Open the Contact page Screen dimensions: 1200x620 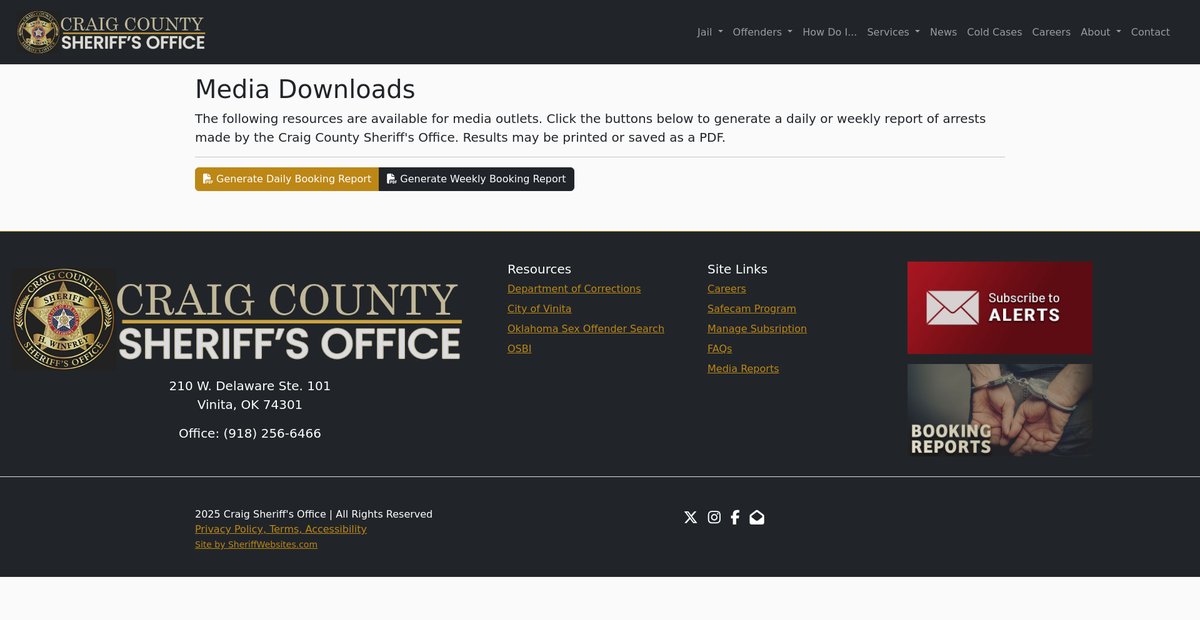pos(1150,32)
